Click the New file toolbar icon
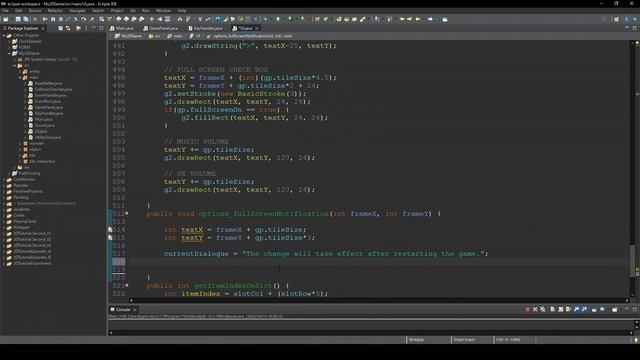The width and height of the screenshot is (640, 360). pyautogui.click(x=6, y=19)
